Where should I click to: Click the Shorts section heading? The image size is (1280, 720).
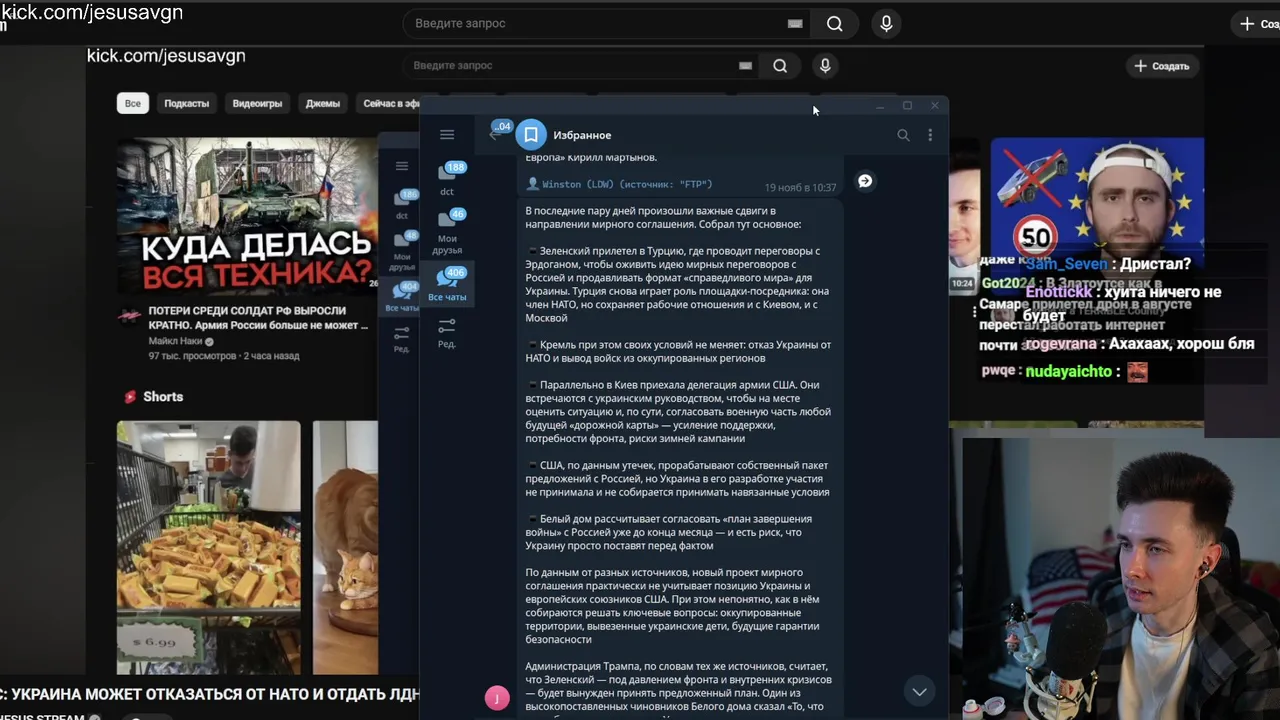coord(163,397)
